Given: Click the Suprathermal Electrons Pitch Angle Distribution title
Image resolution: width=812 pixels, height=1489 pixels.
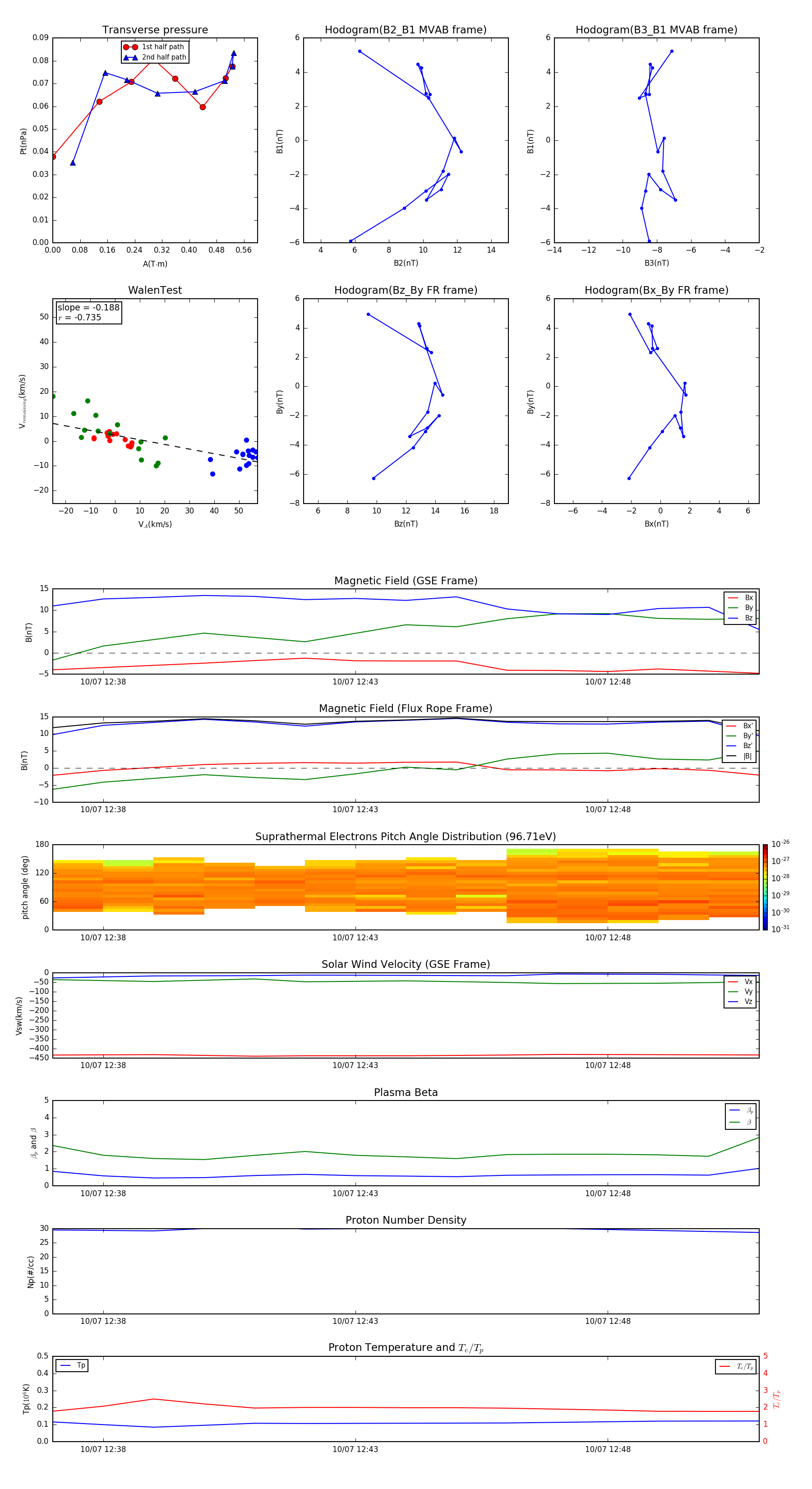Looking at the screenshot, I should point(406,837).
